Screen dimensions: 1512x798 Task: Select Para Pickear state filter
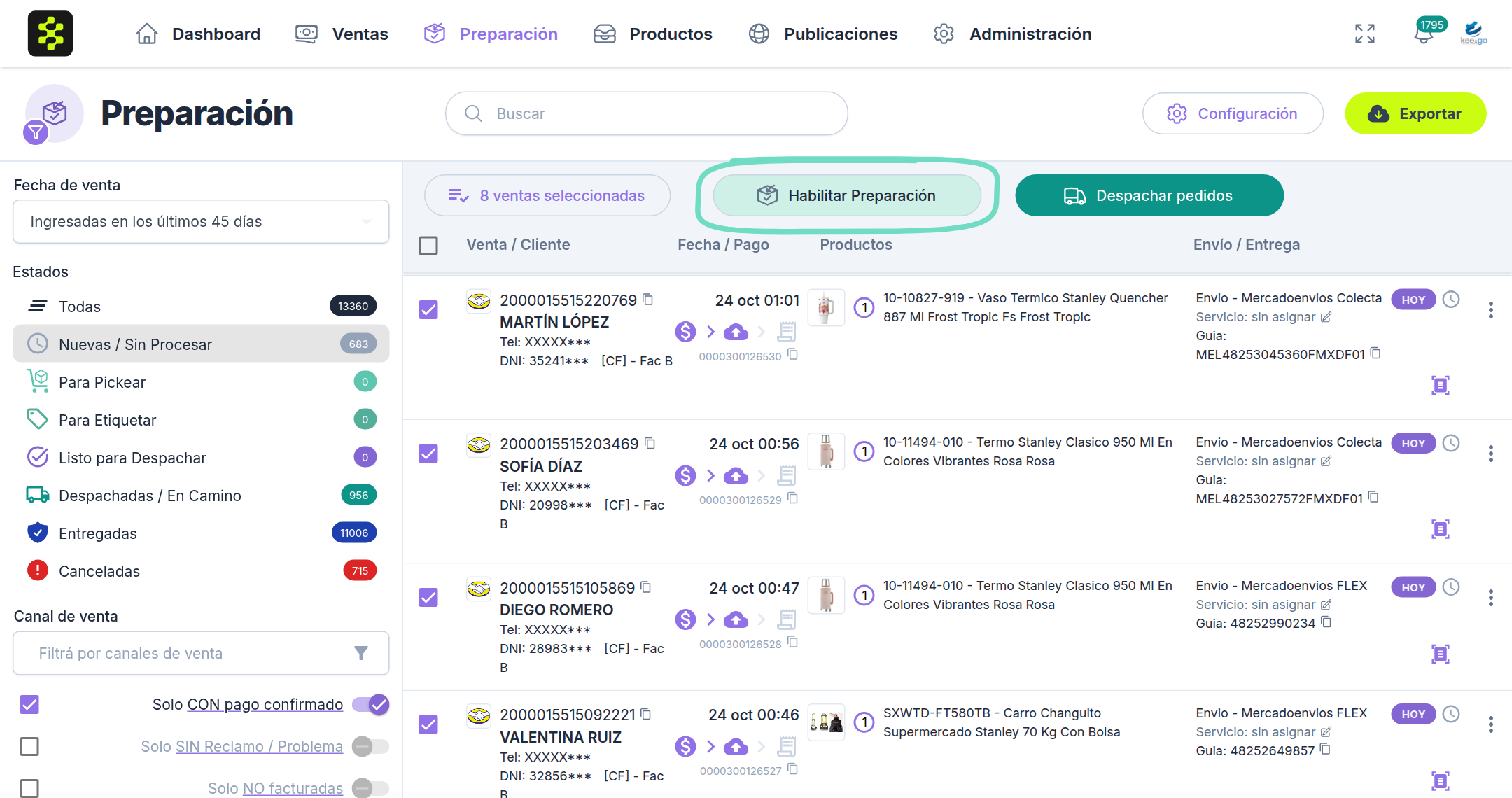[201, 382]
